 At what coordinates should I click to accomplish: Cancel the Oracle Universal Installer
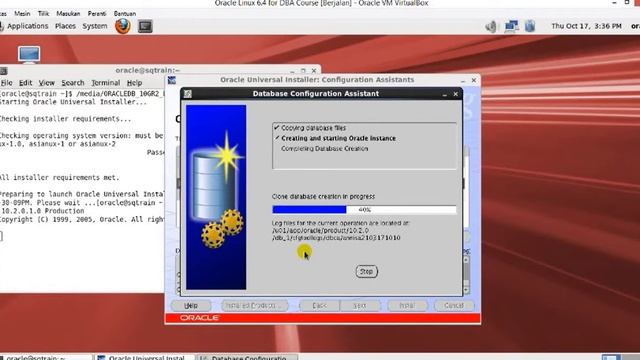pos(454,306)
